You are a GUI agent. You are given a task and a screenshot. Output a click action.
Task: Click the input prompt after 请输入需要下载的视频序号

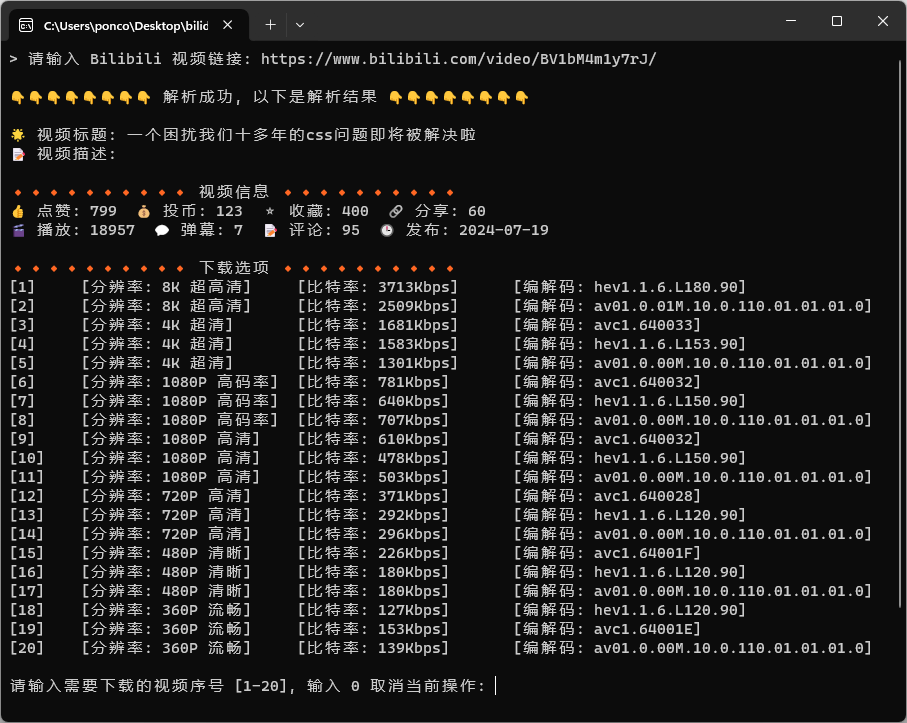point(497,686)
